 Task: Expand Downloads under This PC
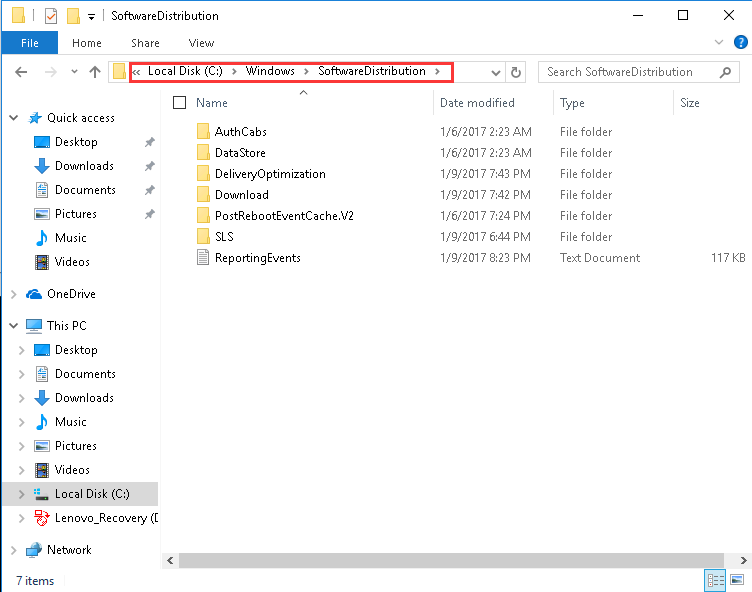tap(22, 398)
